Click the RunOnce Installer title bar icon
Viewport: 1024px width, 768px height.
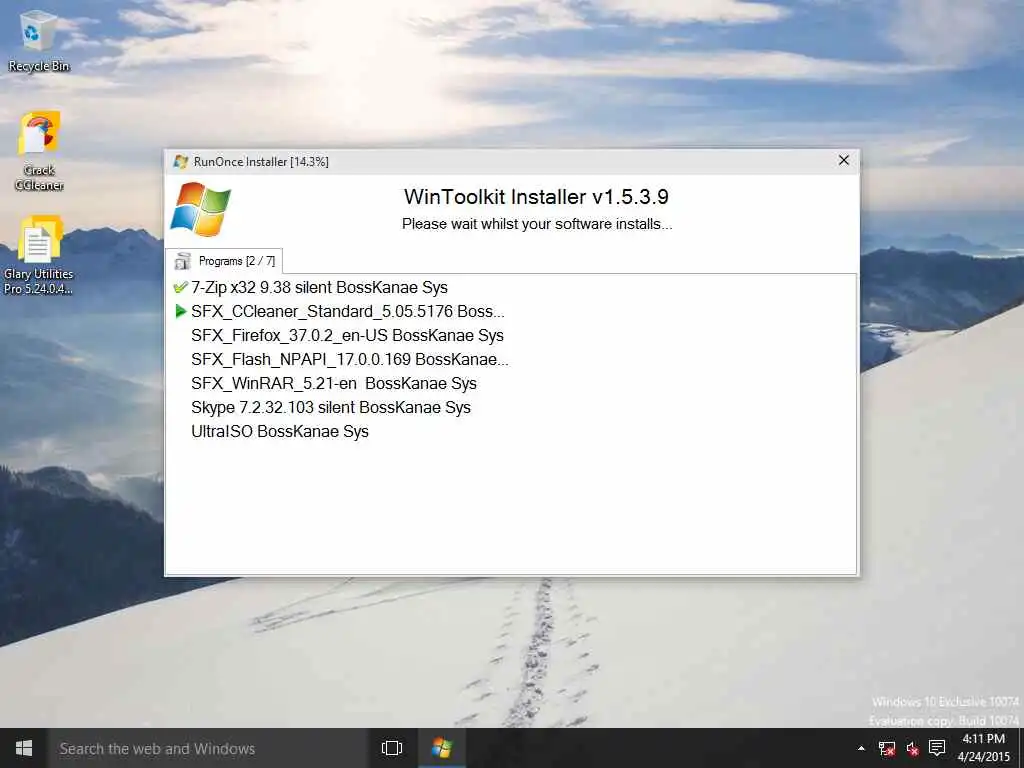pyautogui.click(x=181, y=161)
